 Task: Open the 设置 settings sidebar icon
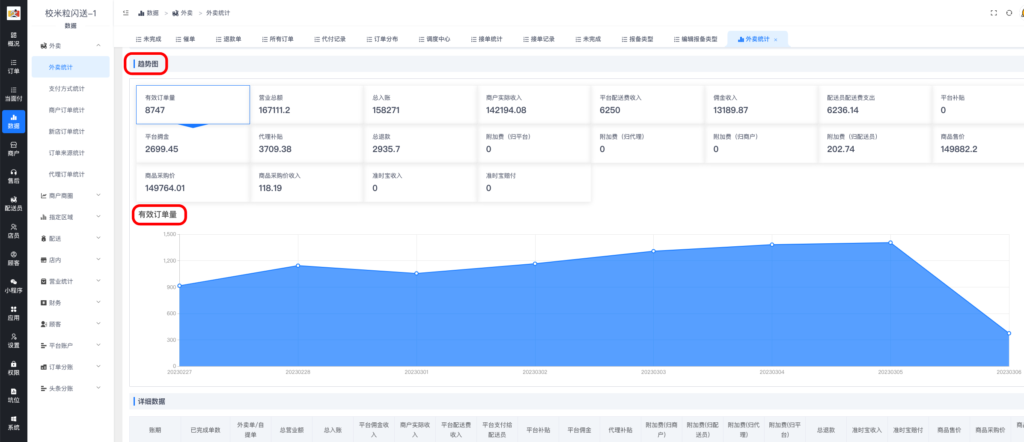13,340
